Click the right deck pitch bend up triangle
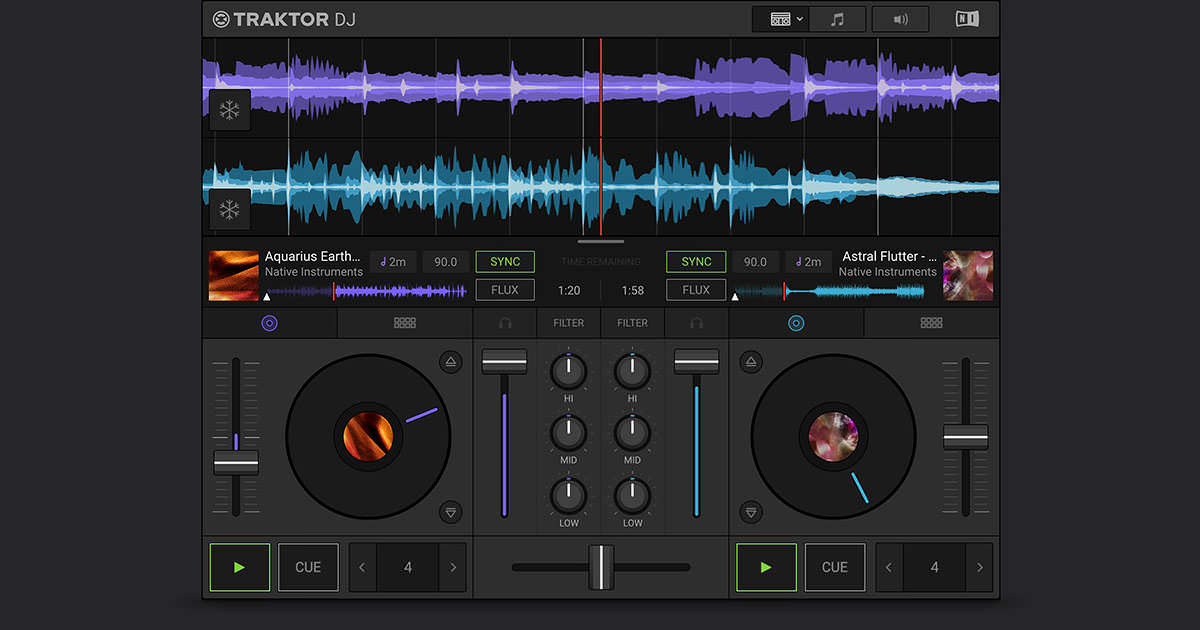 pos(752,362)
